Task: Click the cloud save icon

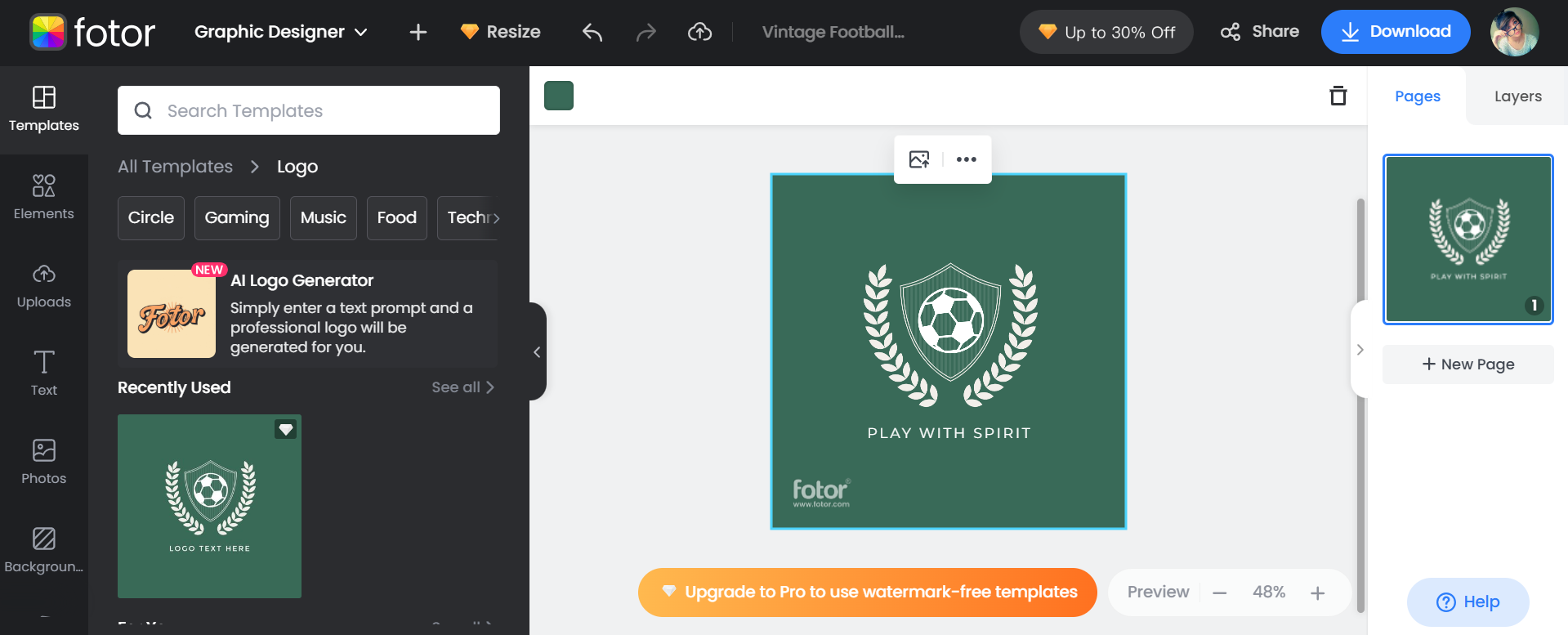Action: point(699,32)
